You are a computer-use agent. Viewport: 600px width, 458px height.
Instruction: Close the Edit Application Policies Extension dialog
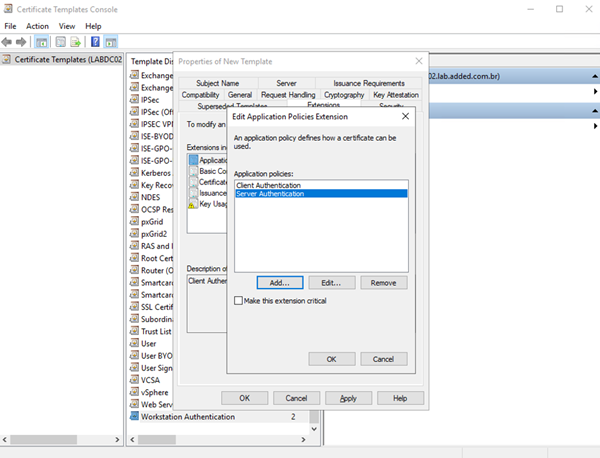click(404, 117)
